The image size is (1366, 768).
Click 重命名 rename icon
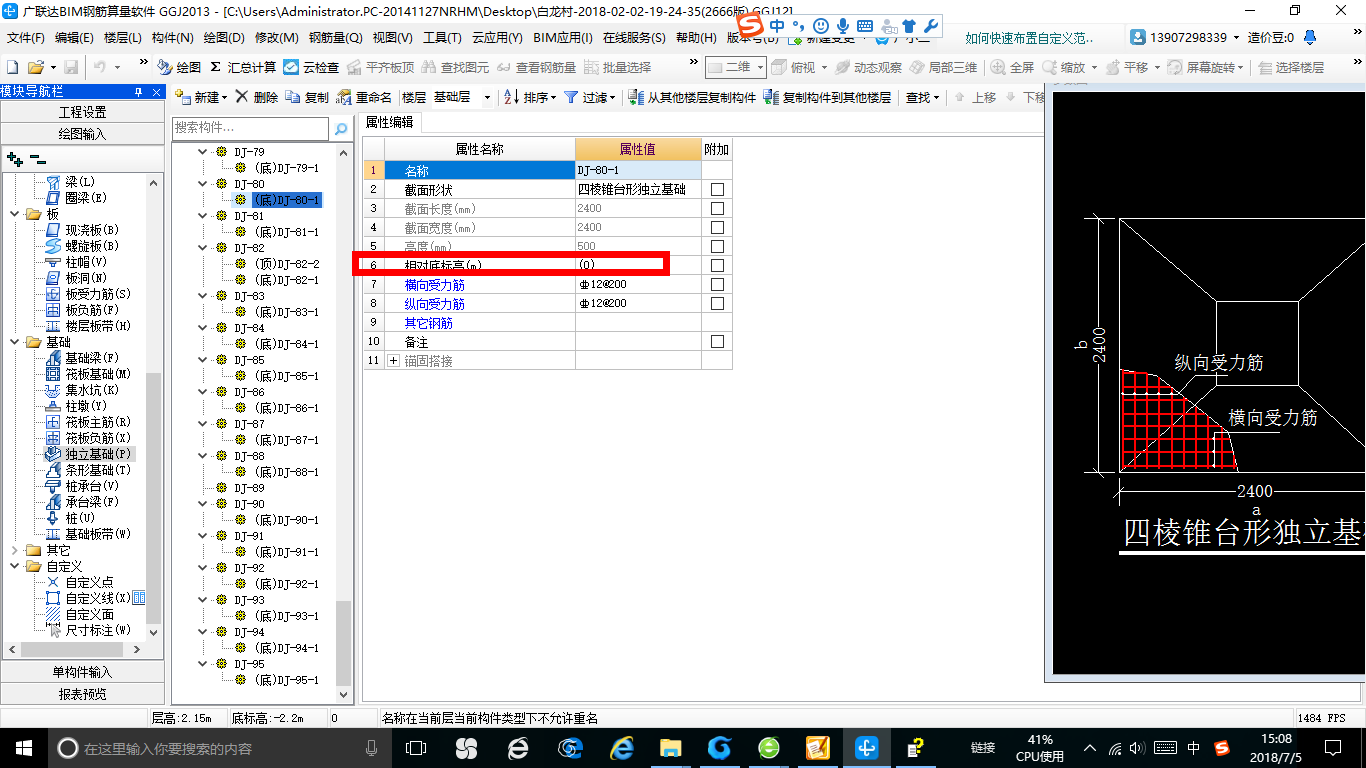point(365,98)
